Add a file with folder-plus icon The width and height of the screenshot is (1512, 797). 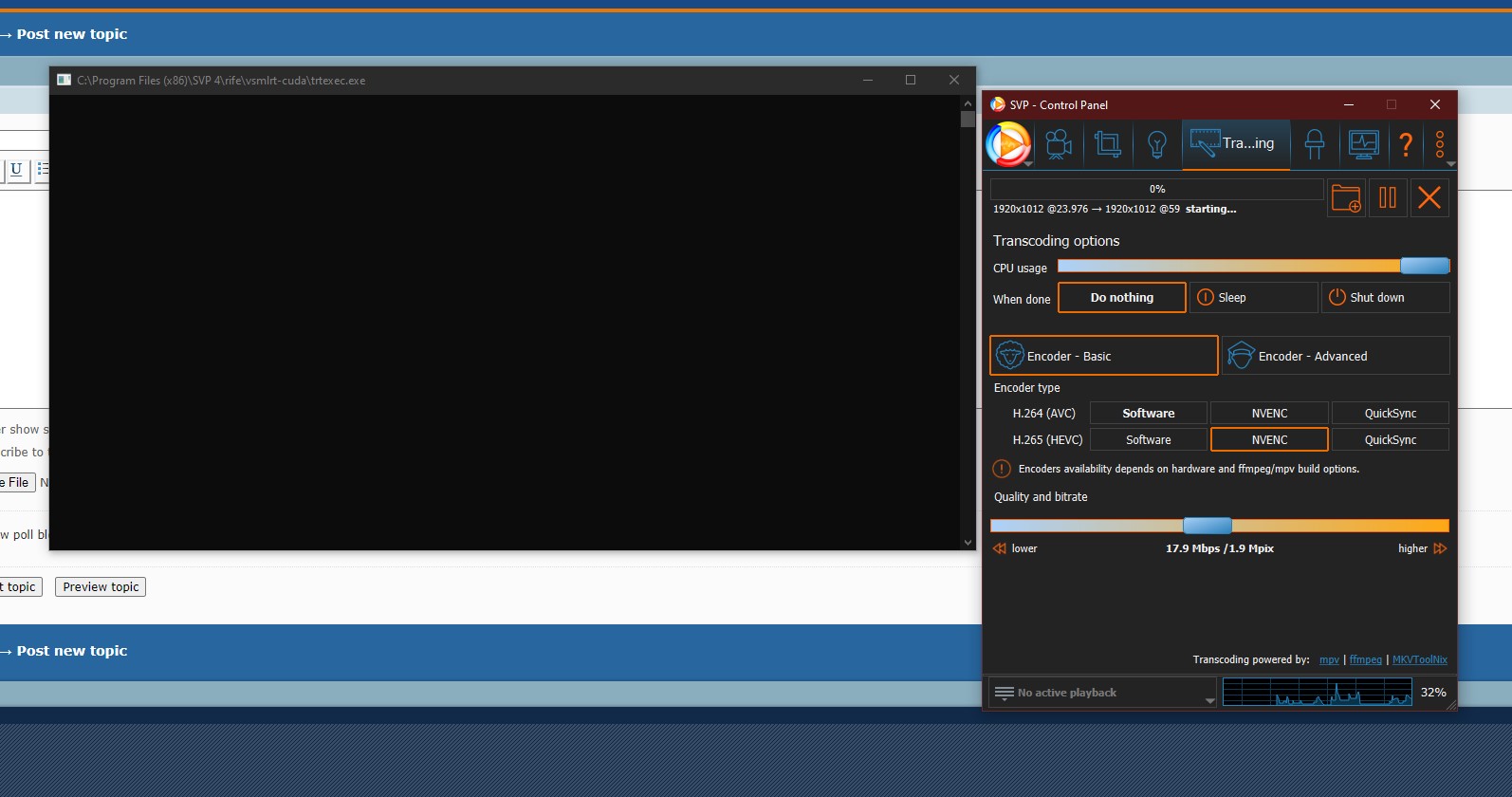[x=1345, y=197]
